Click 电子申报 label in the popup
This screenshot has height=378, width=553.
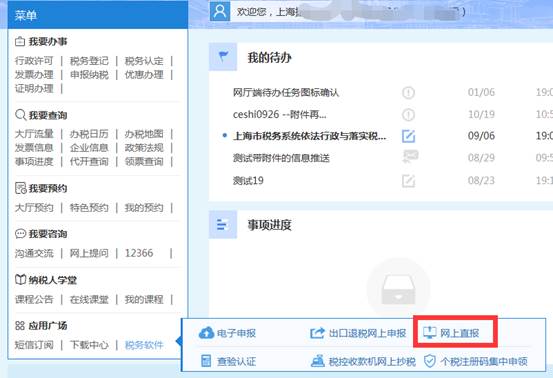coord(236,333)
